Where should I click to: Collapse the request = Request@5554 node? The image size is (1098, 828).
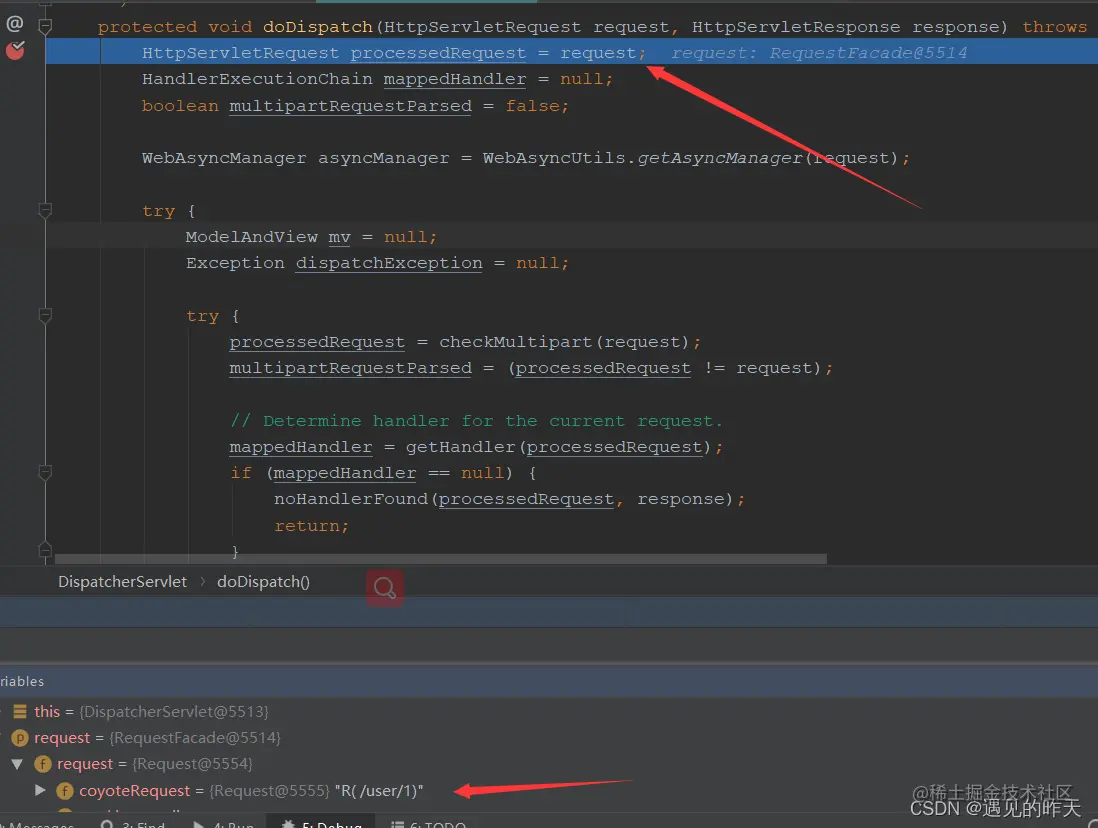[17, 764]
